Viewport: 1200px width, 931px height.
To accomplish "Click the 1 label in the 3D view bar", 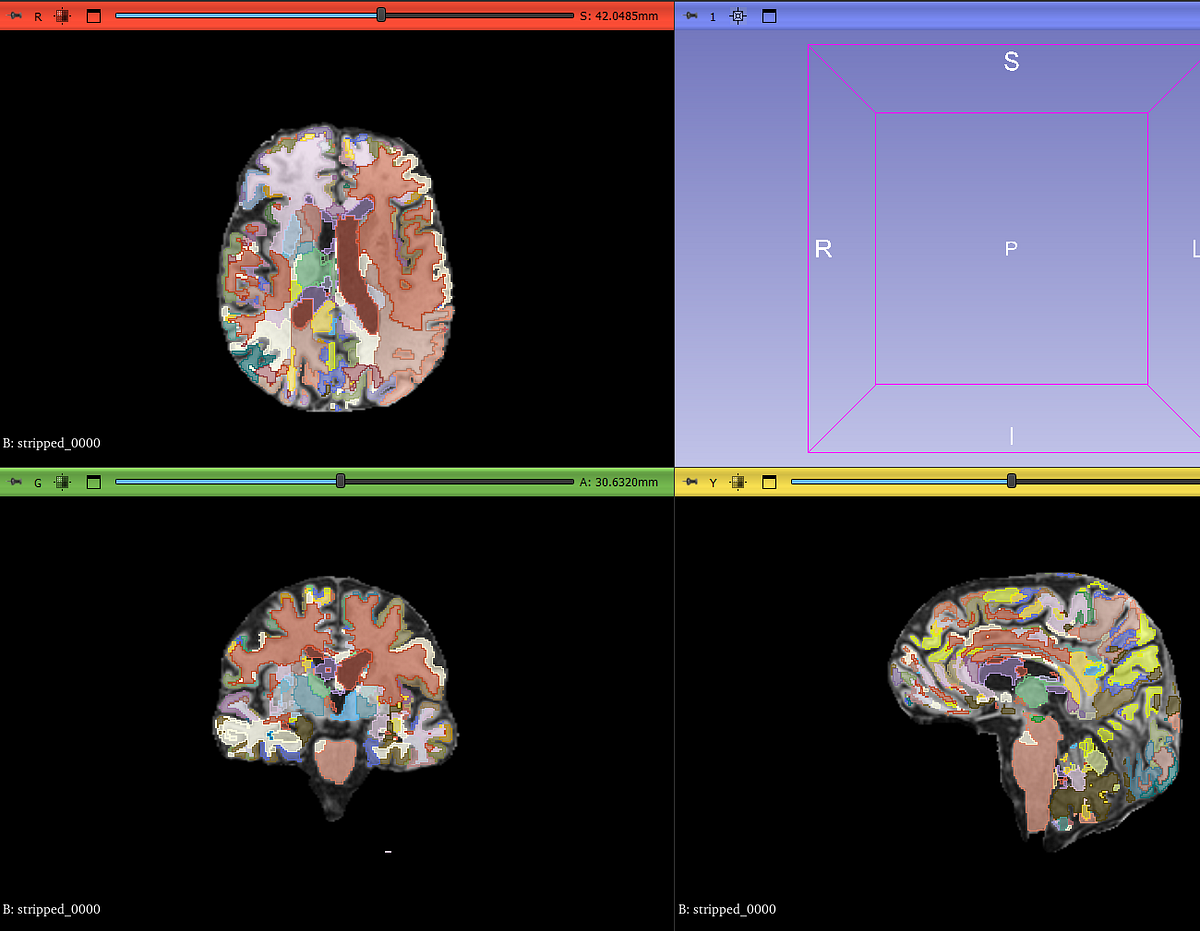I will point(713,16).
